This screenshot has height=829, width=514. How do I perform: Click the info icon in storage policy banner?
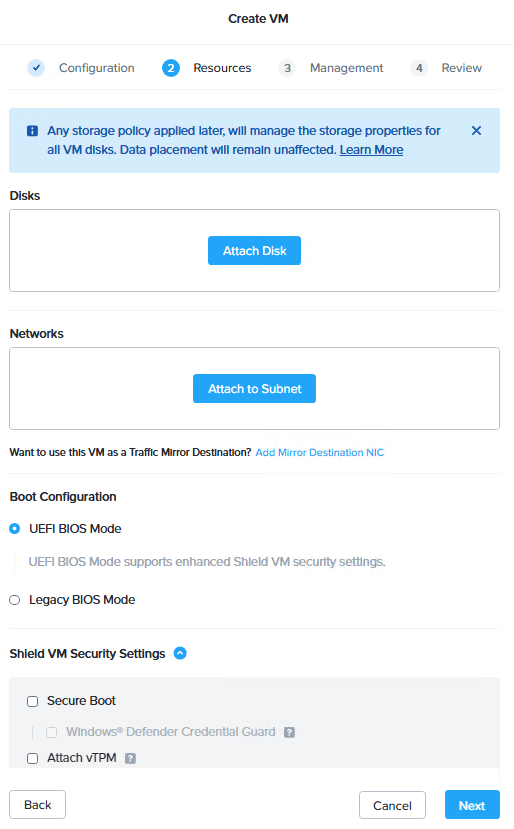[32, 131]
